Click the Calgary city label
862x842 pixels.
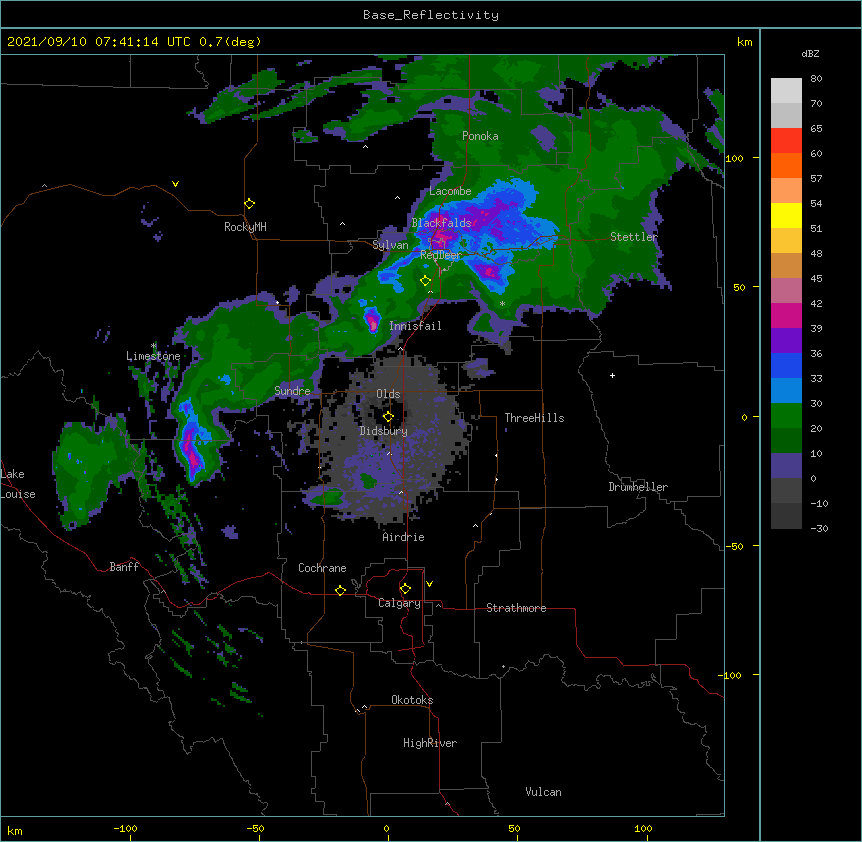pos(399,603)
